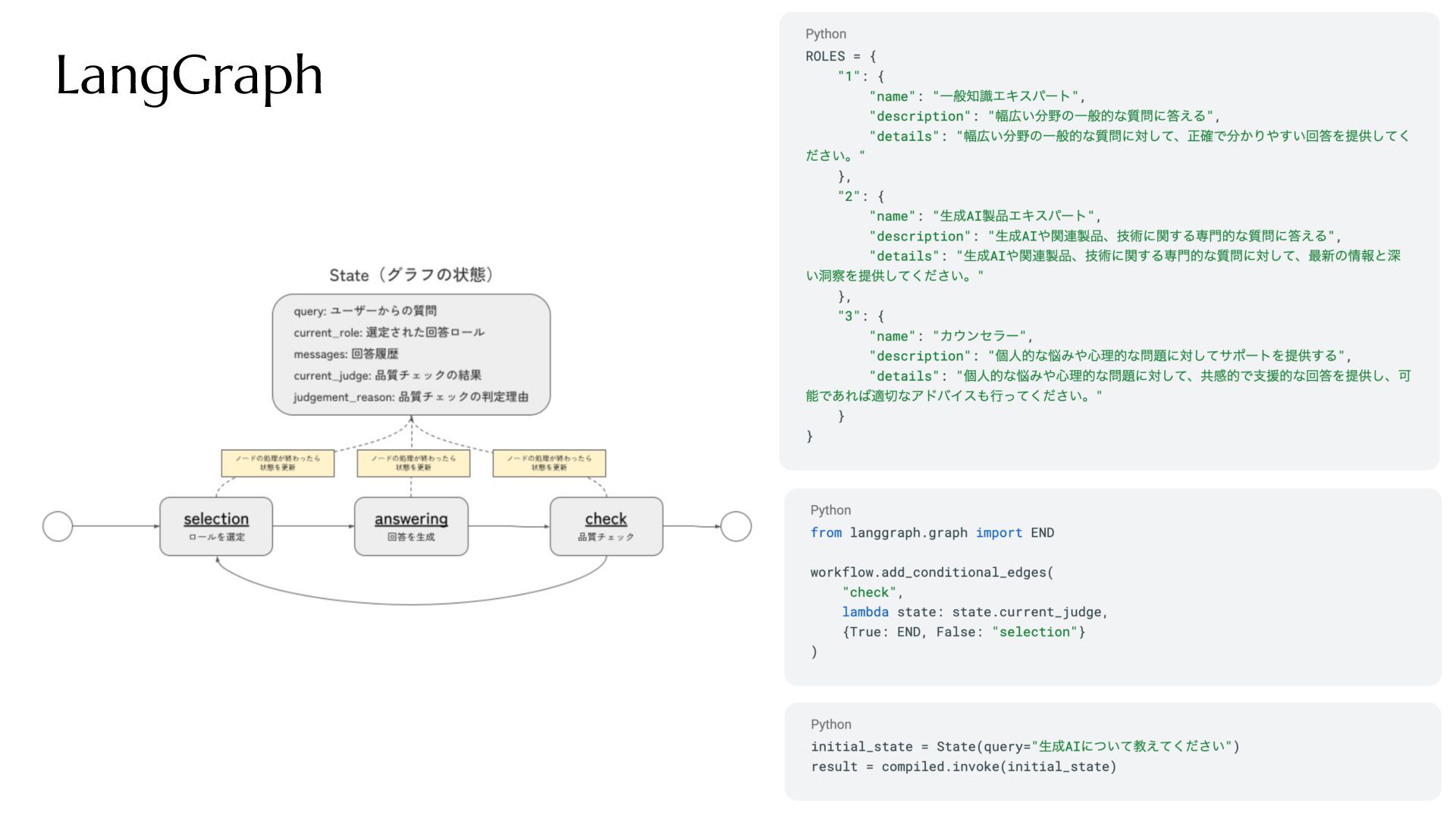Click continuation line 能であれば適切なアドバイスも行ってください
This screenshot has width=1456, height=819.
[954, 396]
